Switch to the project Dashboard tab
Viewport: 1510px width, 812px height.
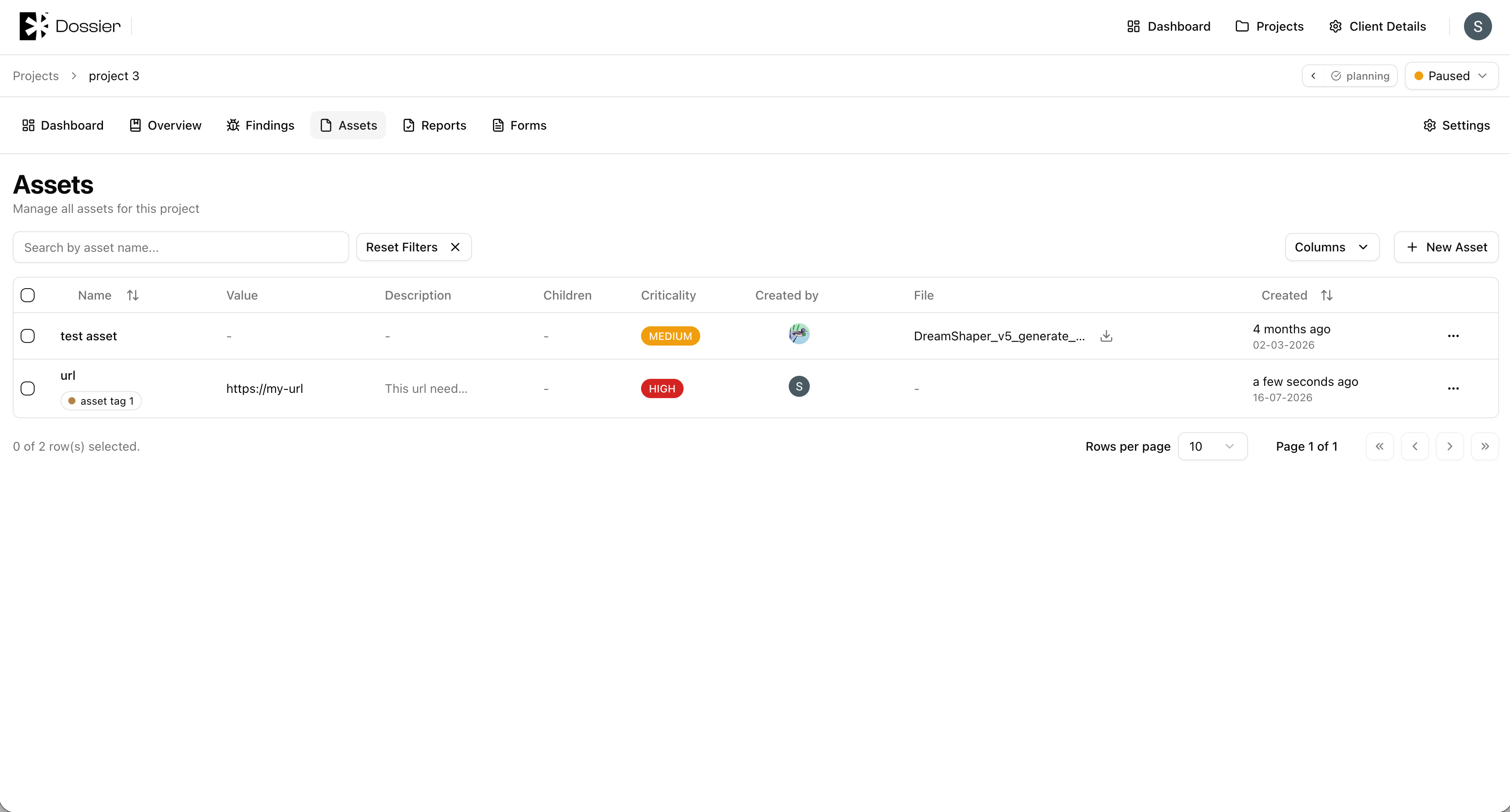coord(63,125)
